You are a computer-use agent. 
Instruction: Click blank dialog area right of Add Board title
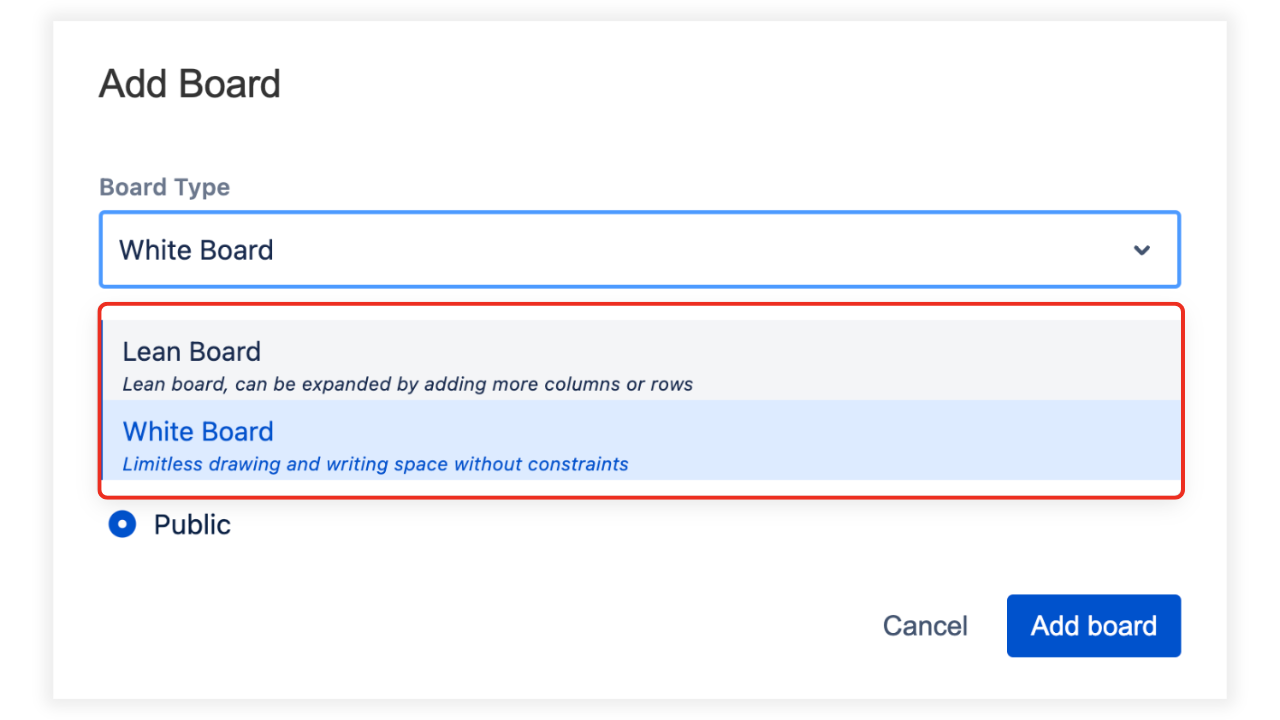700,84
